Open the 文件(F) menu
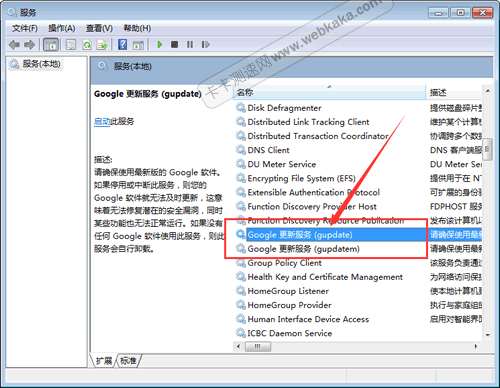This screenshot has height=388, width=500. [x=25, y=28]
